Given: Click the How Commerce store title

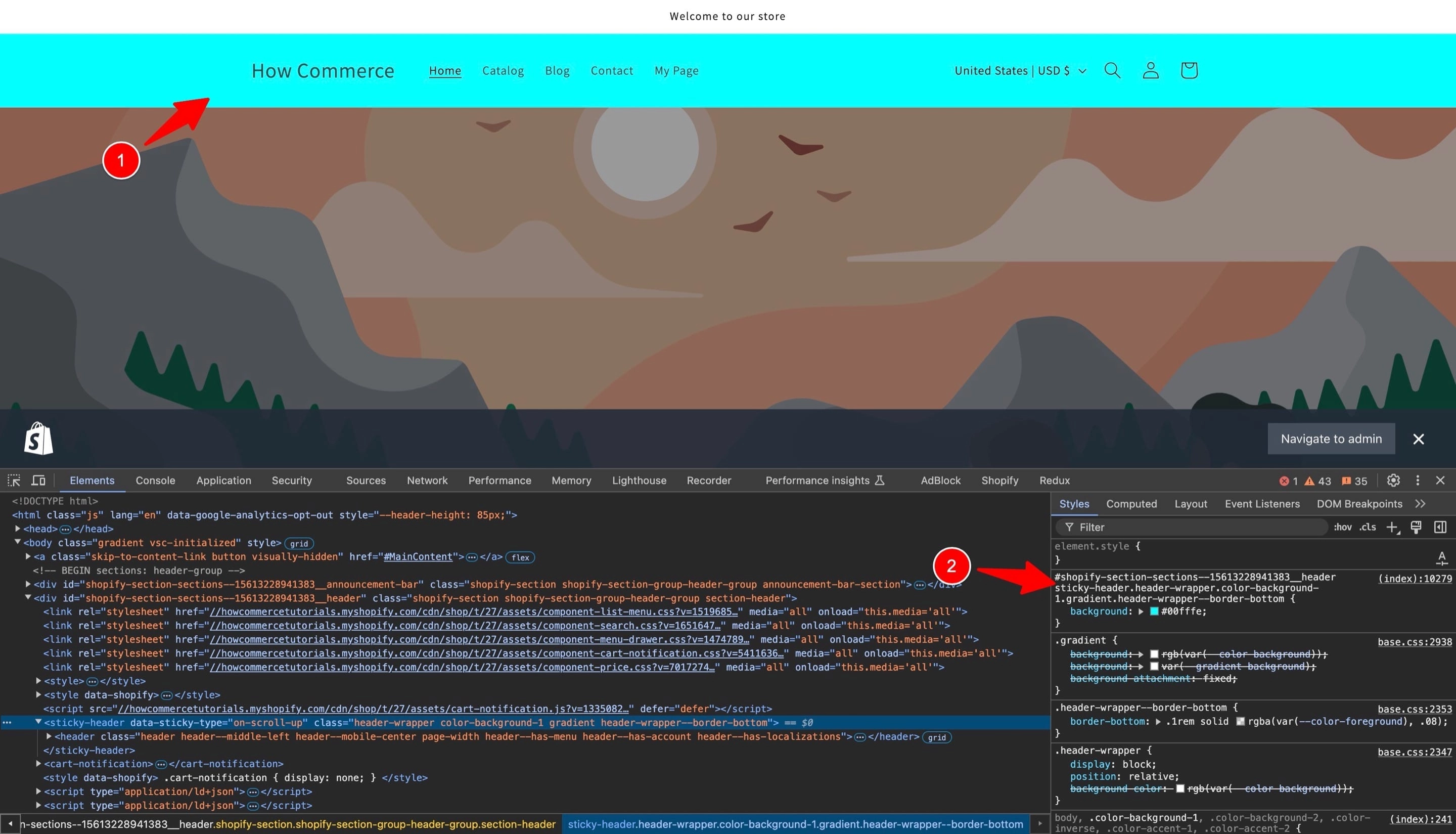Looking at the screenshot, I should [323, 70].
